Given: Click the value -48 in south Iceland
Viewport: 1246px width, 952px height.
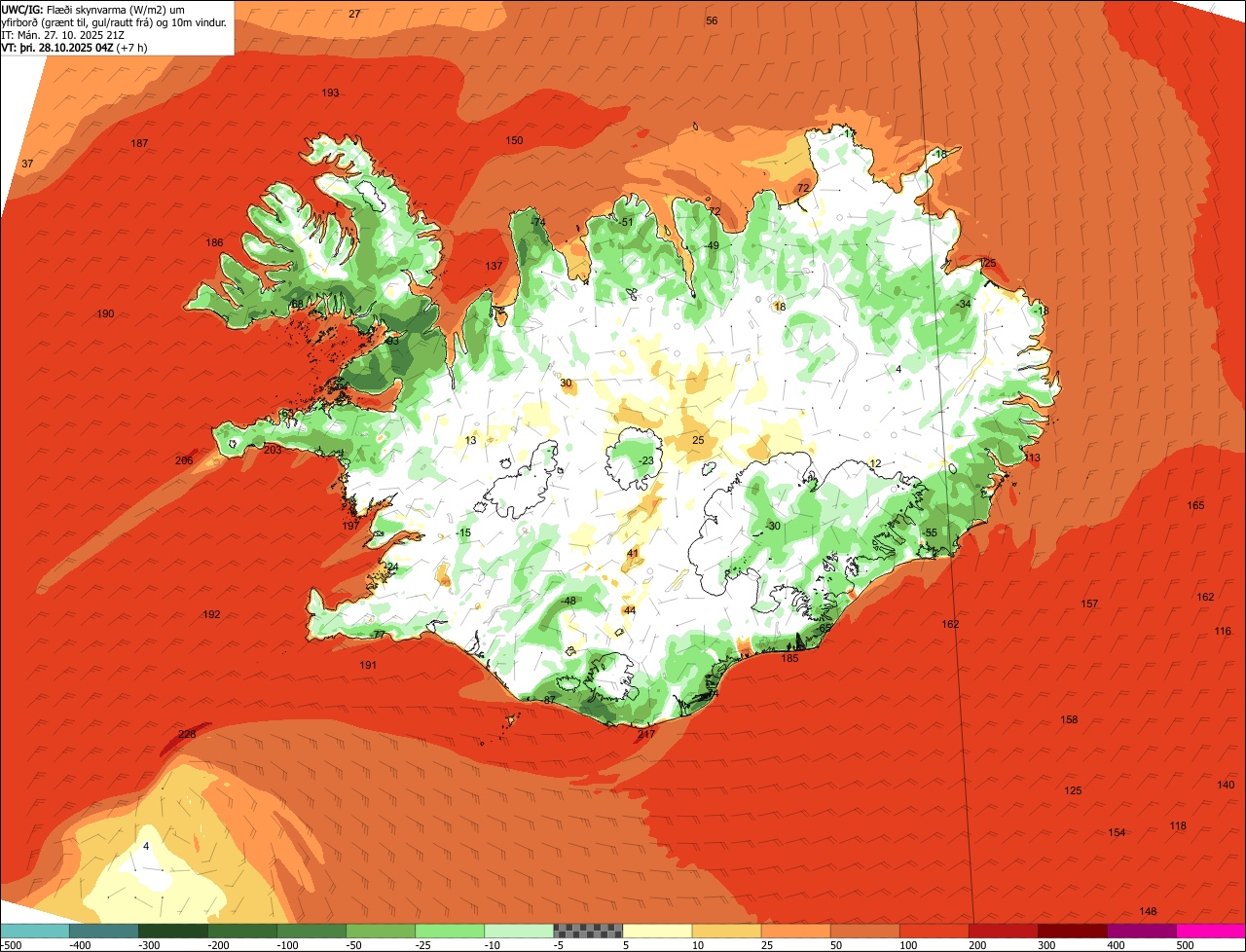Looking at the screenshot, I should click(568, 601).
